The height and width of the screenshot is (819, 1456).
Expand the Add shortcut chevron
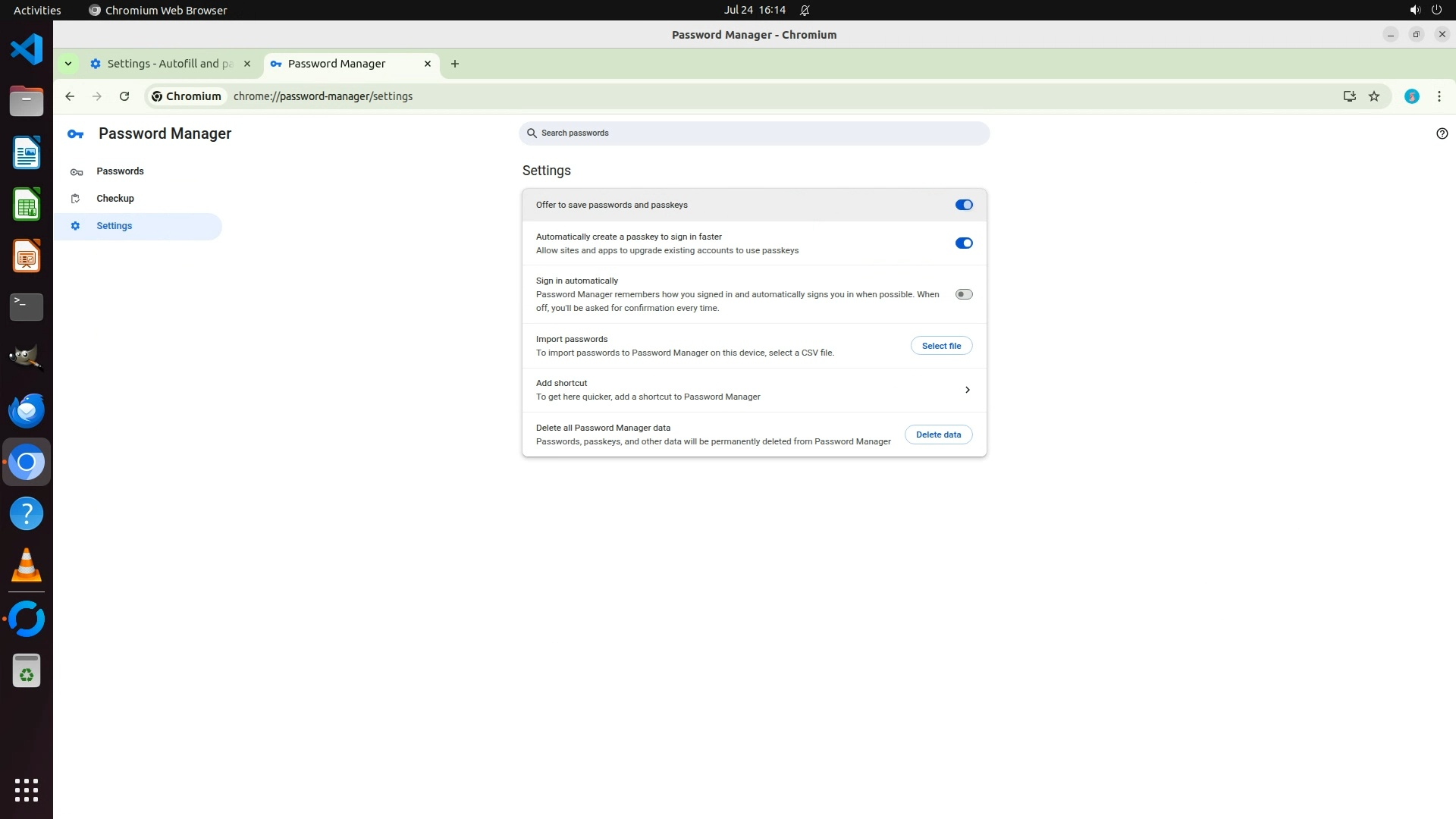[x=967, y=390]
